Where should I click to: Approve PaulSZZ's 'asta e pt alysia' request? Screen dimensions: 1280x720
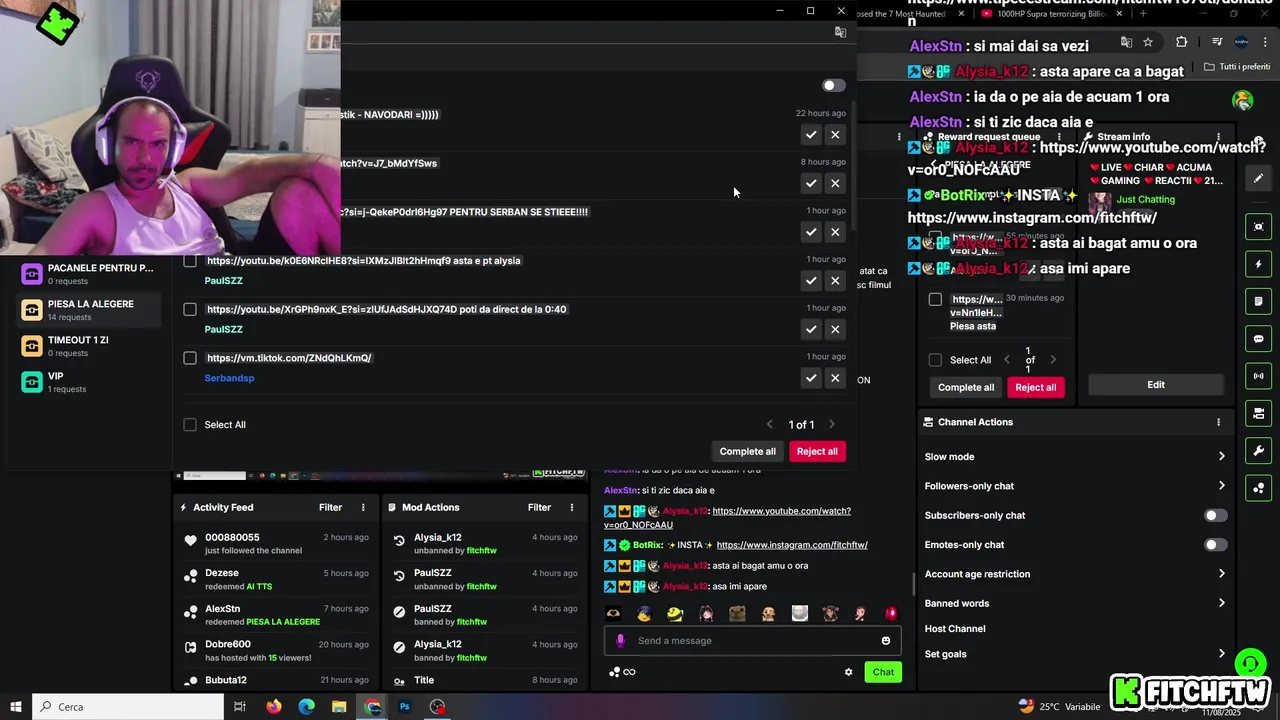pos(811,281)
